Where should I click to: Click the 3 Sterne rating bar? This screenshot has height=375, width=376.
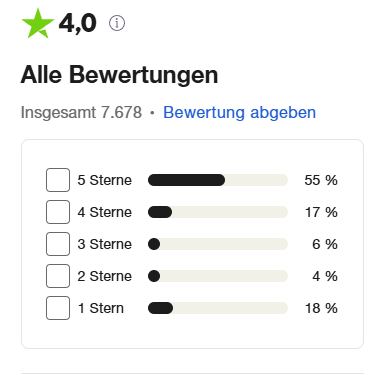pyautogui.click(x=218, y=244)
